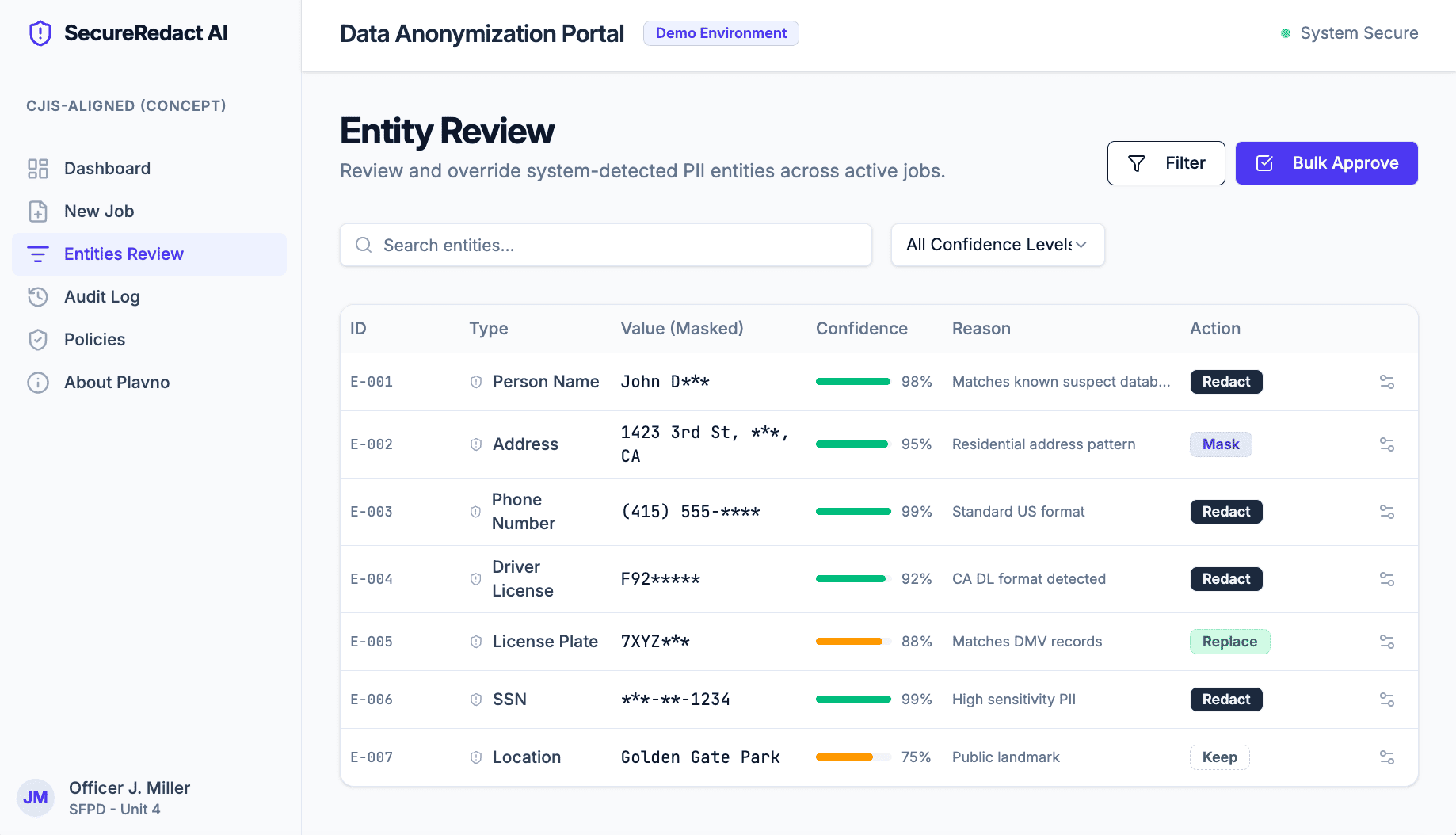Click the adjust icon on SSN row
This screenshot has width=1456, height=835.
click(x=1386, y=700)
